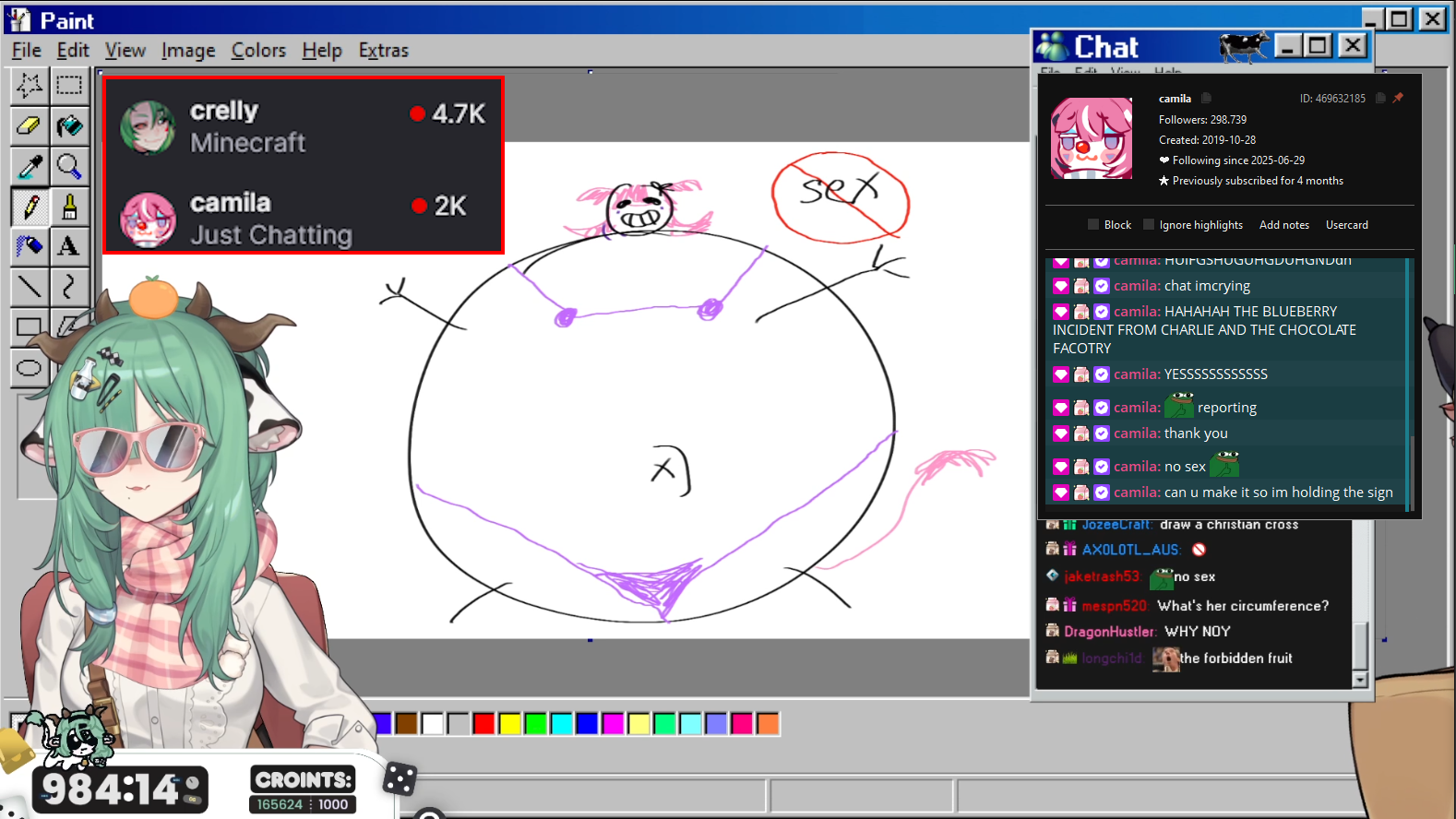
Task: Click 'Followers: 298.739' text
Action: (1202, 120)
